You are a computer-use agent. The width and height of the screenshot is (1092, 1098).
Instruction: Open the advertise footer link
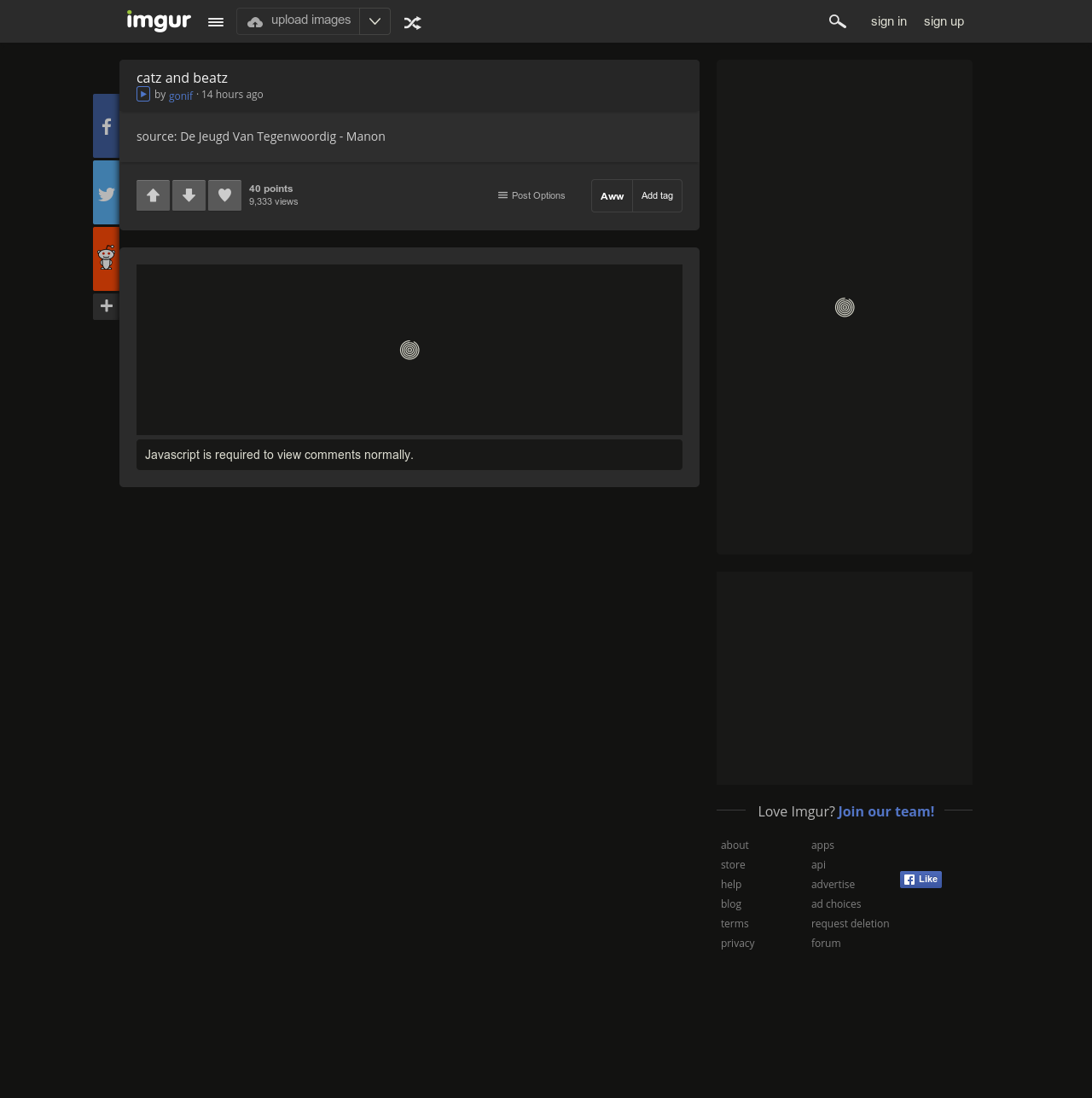[x=833, y=885]
